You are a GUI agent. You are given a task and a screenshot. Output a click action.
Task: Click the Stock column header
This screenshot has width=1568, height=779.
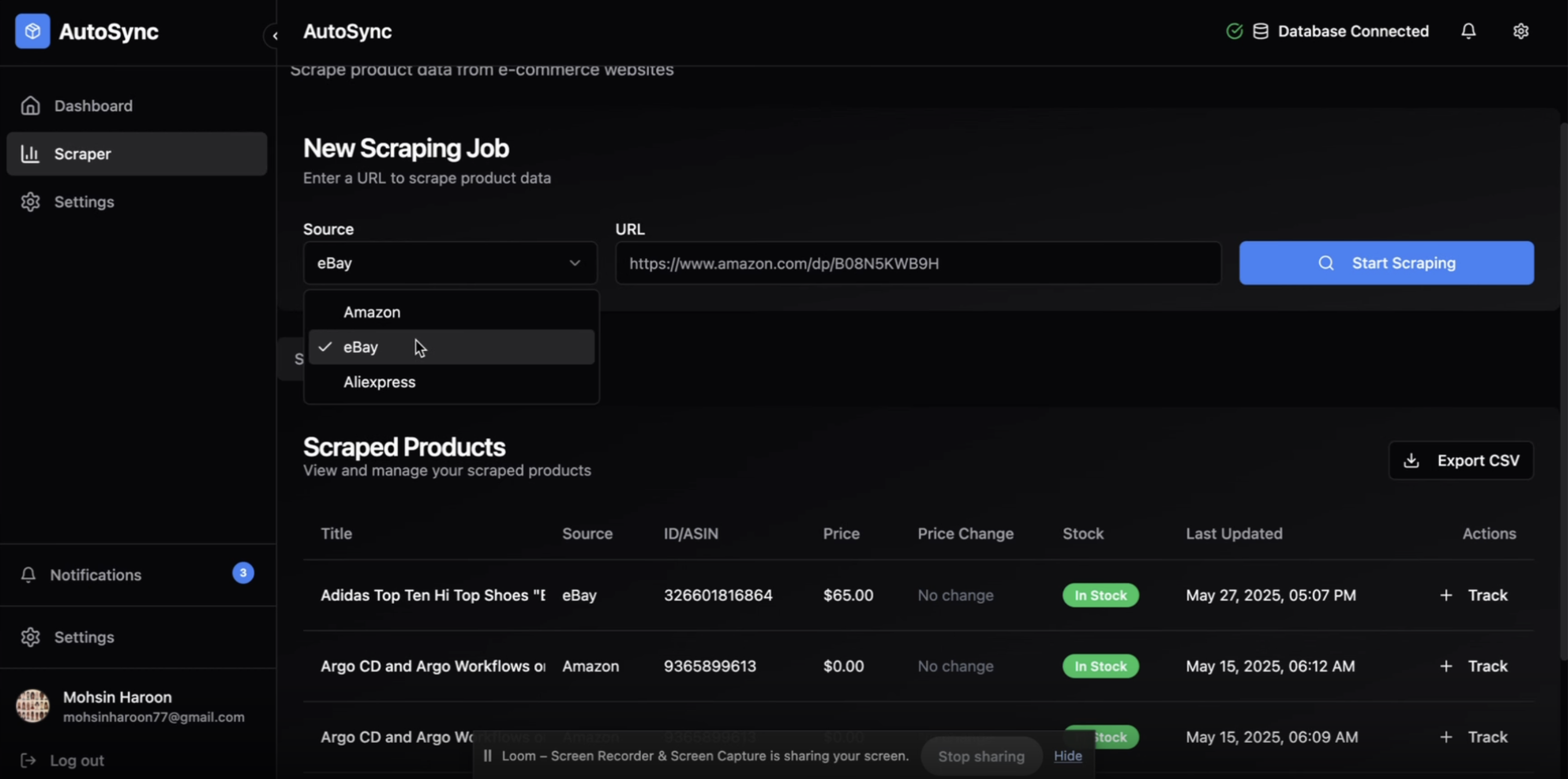[1083, 534]
